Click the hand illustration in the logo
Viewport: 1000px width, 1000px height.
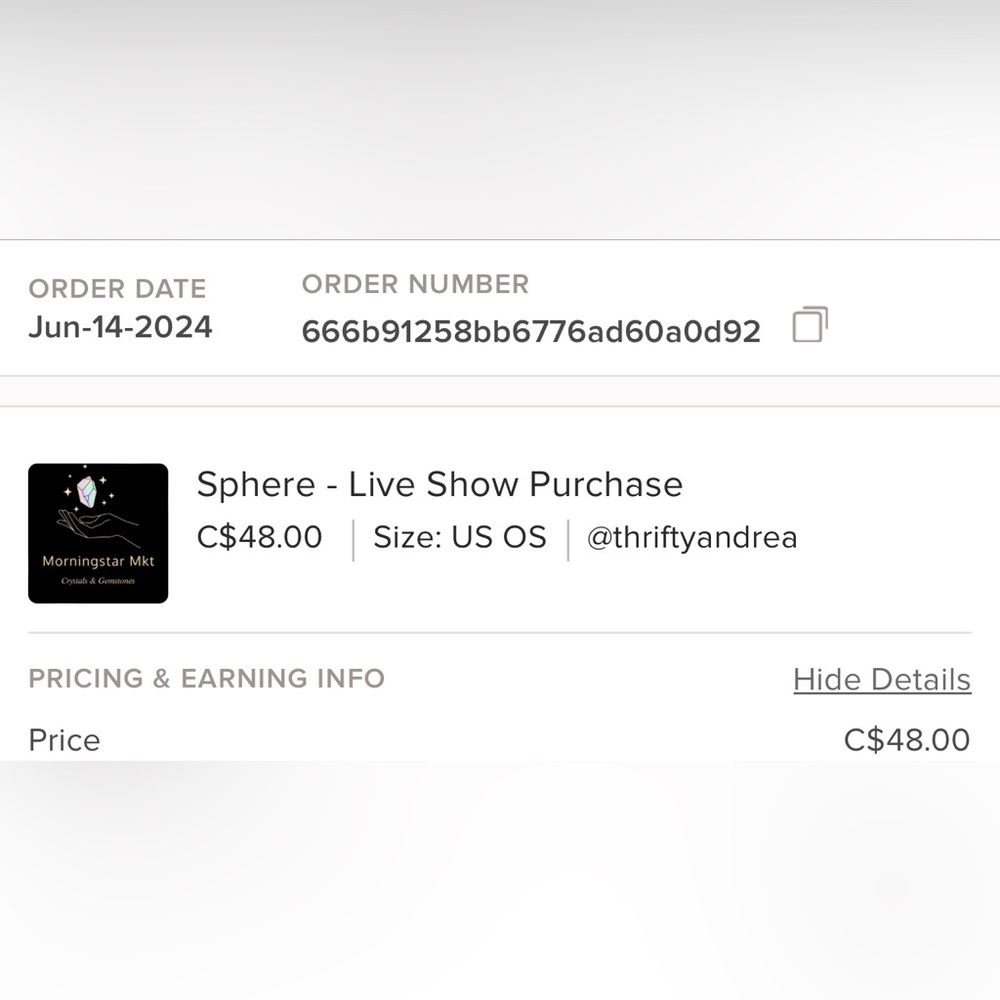click(x=98, y=527)
